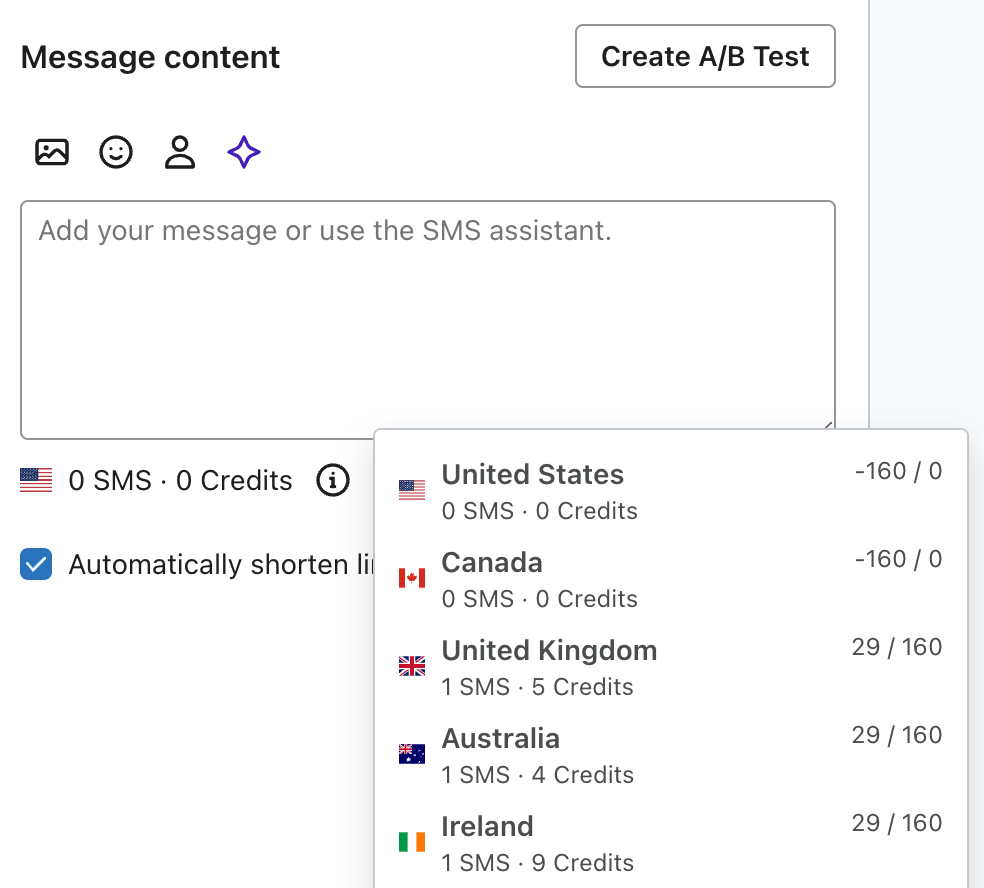Click the 0 SMS · 0 Credits summary below message box
The width and height of the screenshot is (984, 888).
(180, 481)
